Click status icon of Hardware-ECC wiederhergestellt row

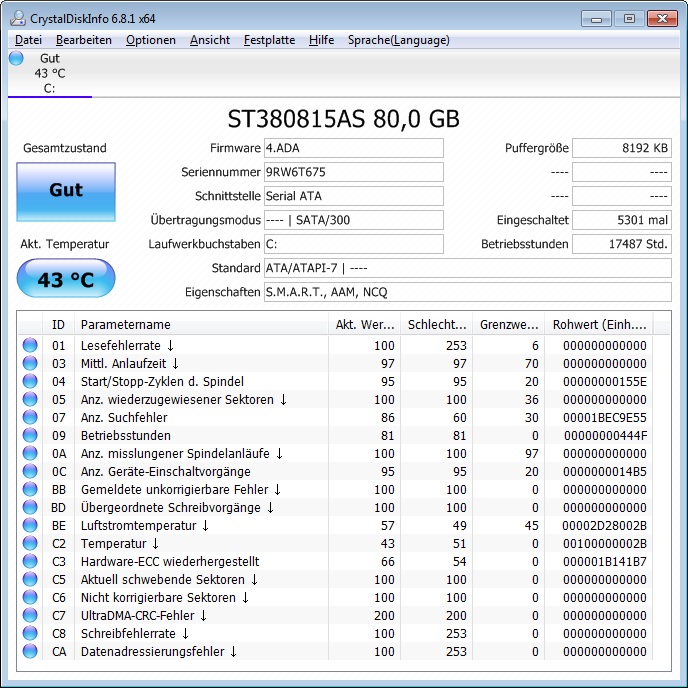(30, 561)
